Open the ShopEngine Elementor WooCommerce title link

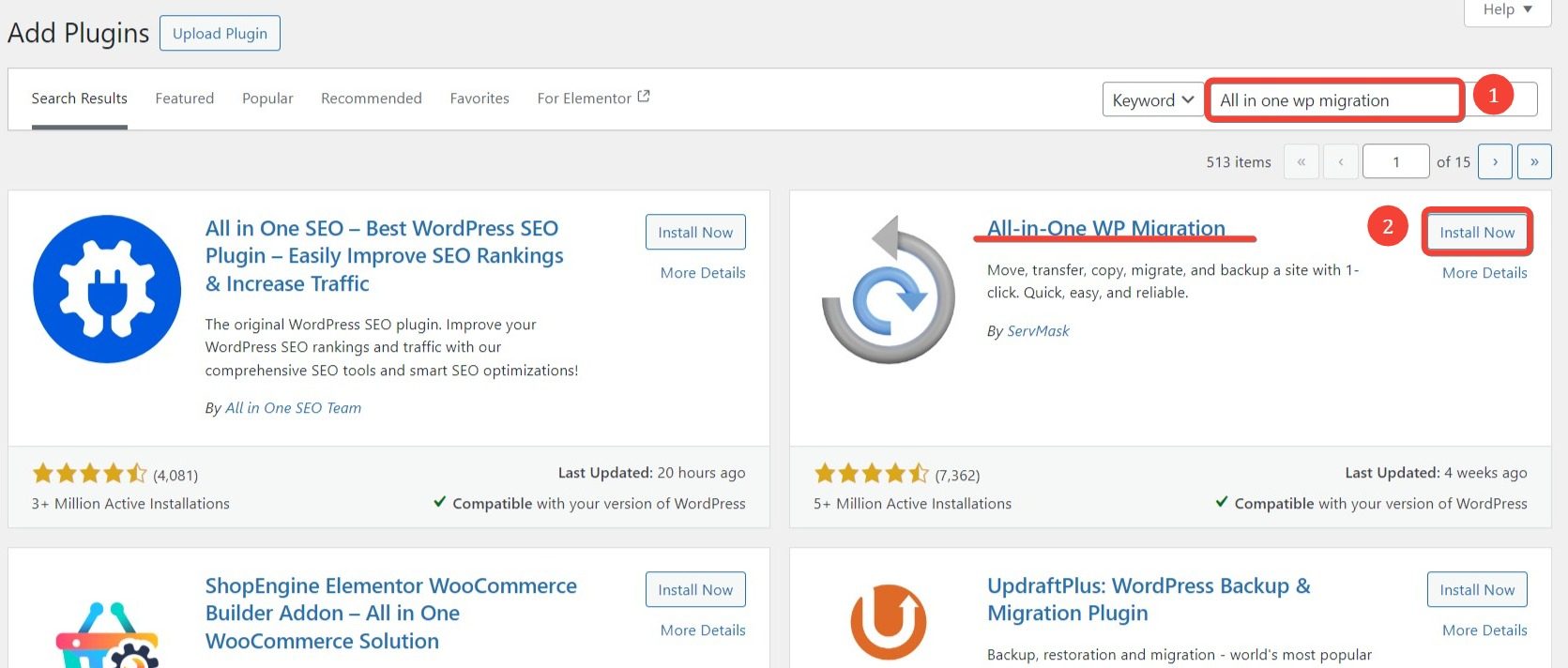click(391, 614)
